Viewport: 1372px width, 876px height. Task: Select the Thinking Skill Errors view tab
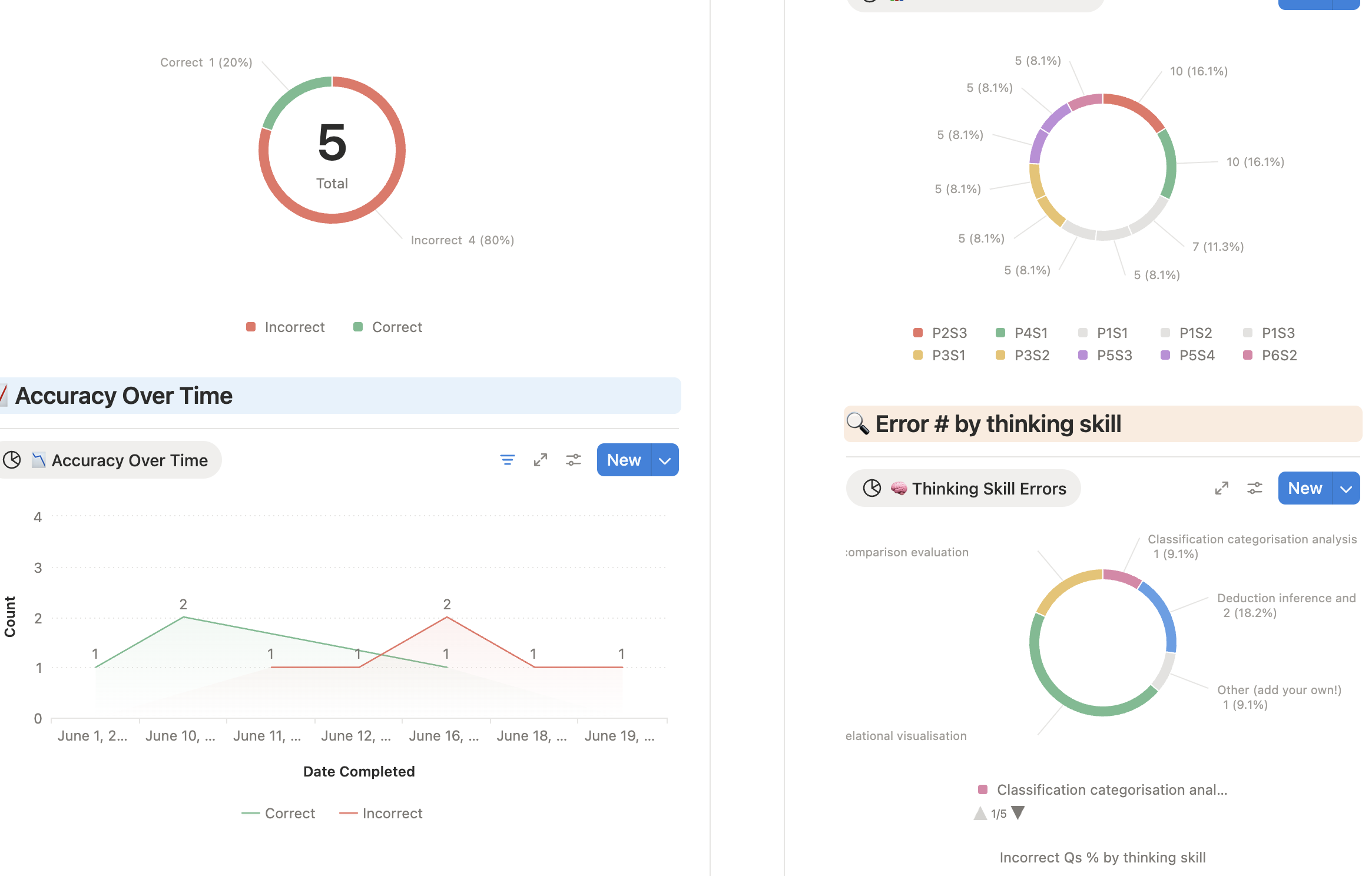963,488
